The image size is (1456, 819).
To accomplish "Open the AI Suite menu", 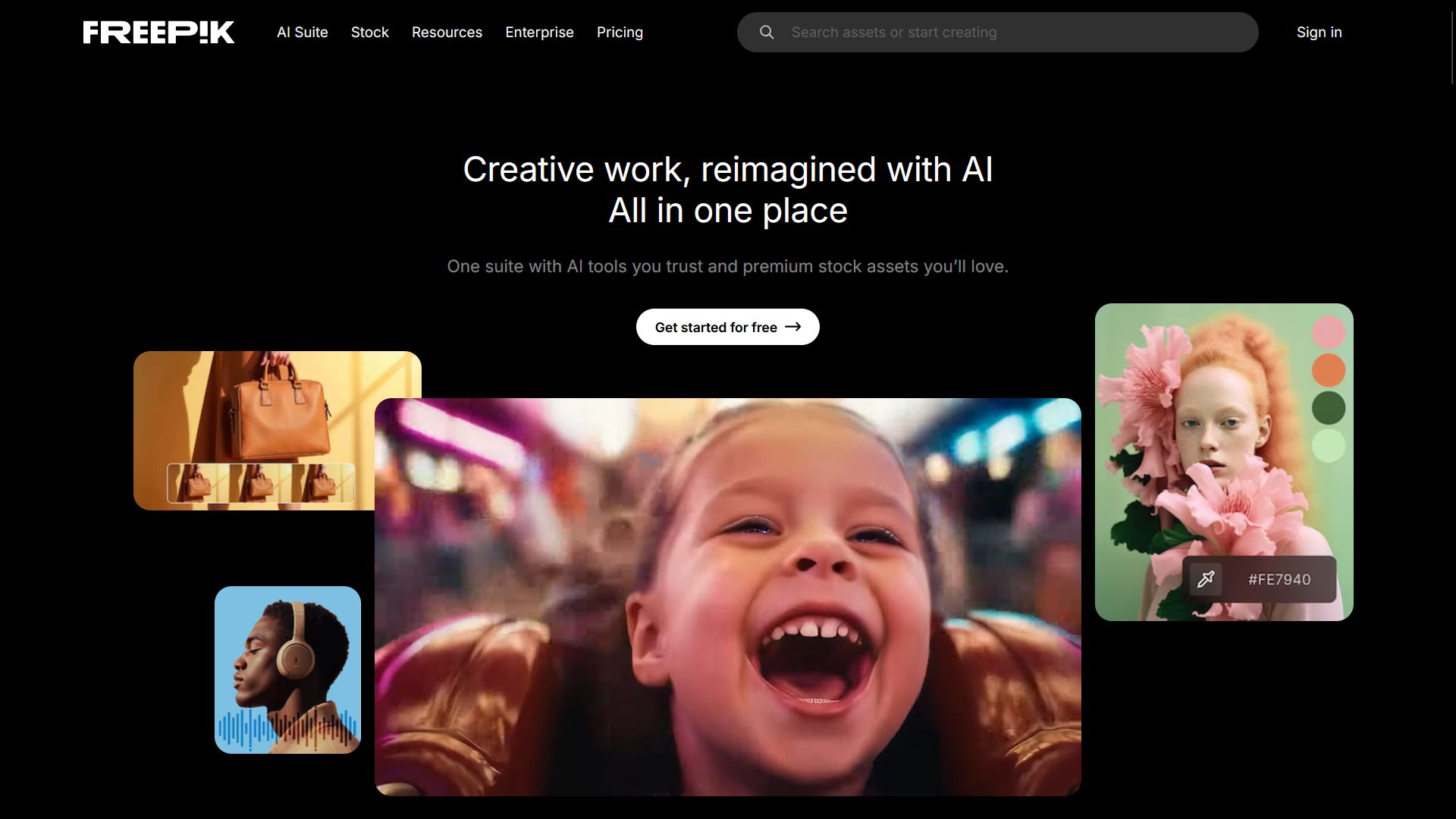I will [x=302, y=32].
